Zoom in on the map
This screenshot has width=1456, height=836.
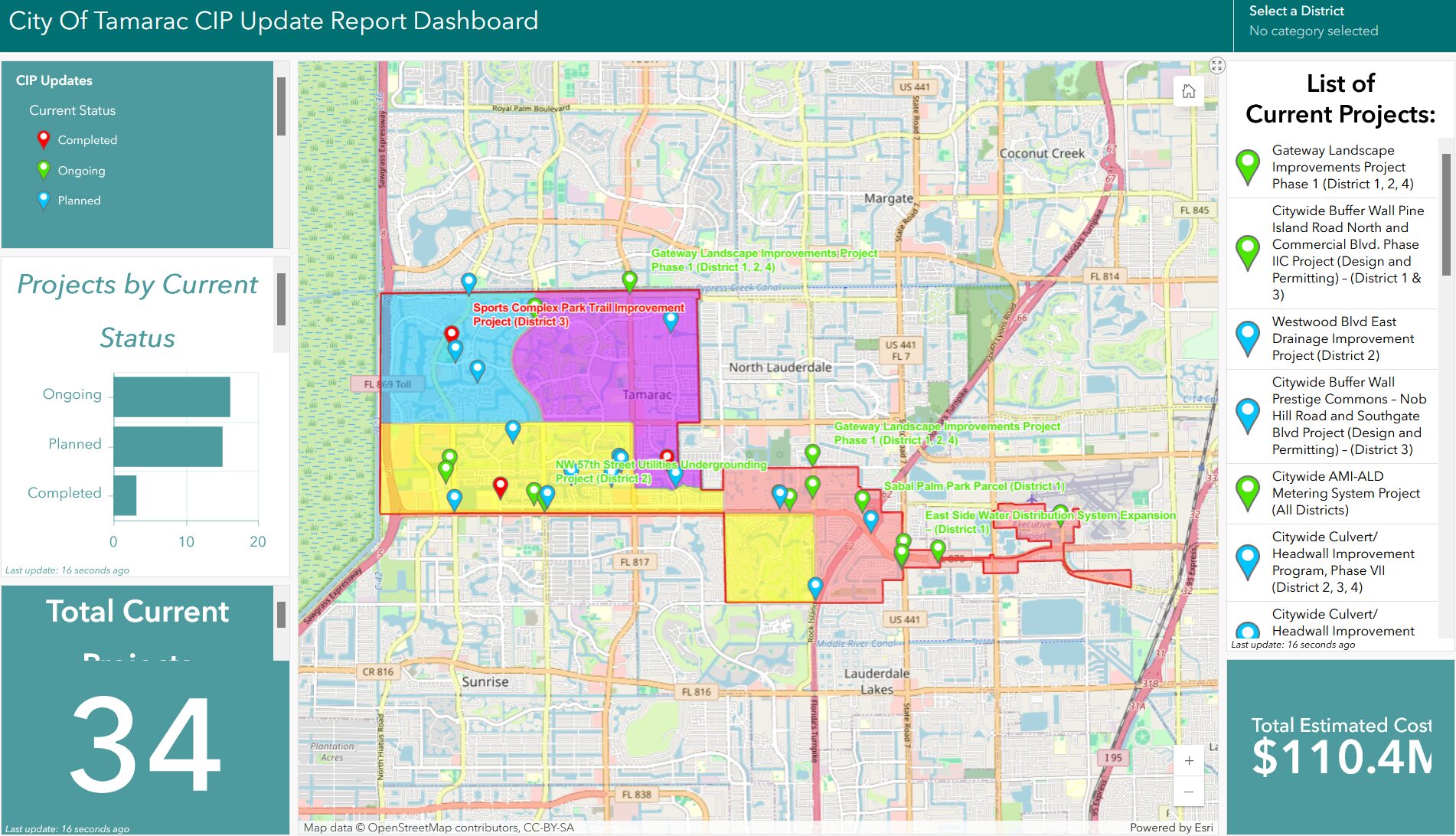(1188, 761)
